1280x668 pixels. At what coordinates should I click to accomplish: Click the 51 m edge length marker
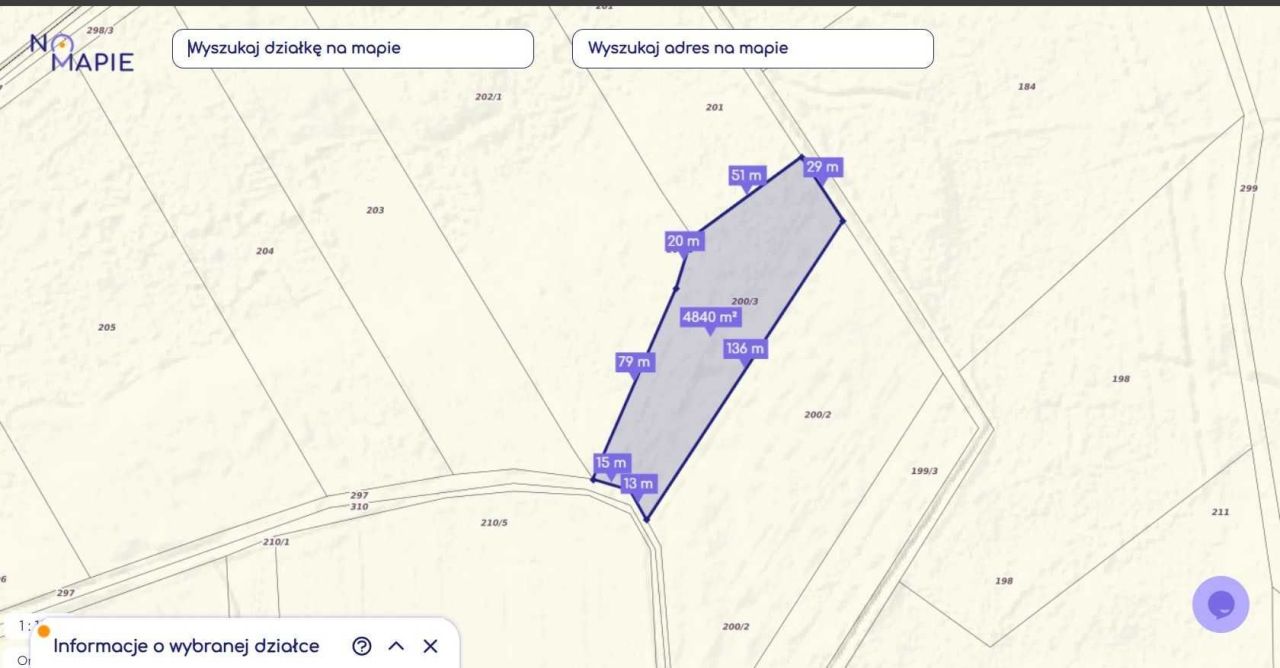point(746,176)
